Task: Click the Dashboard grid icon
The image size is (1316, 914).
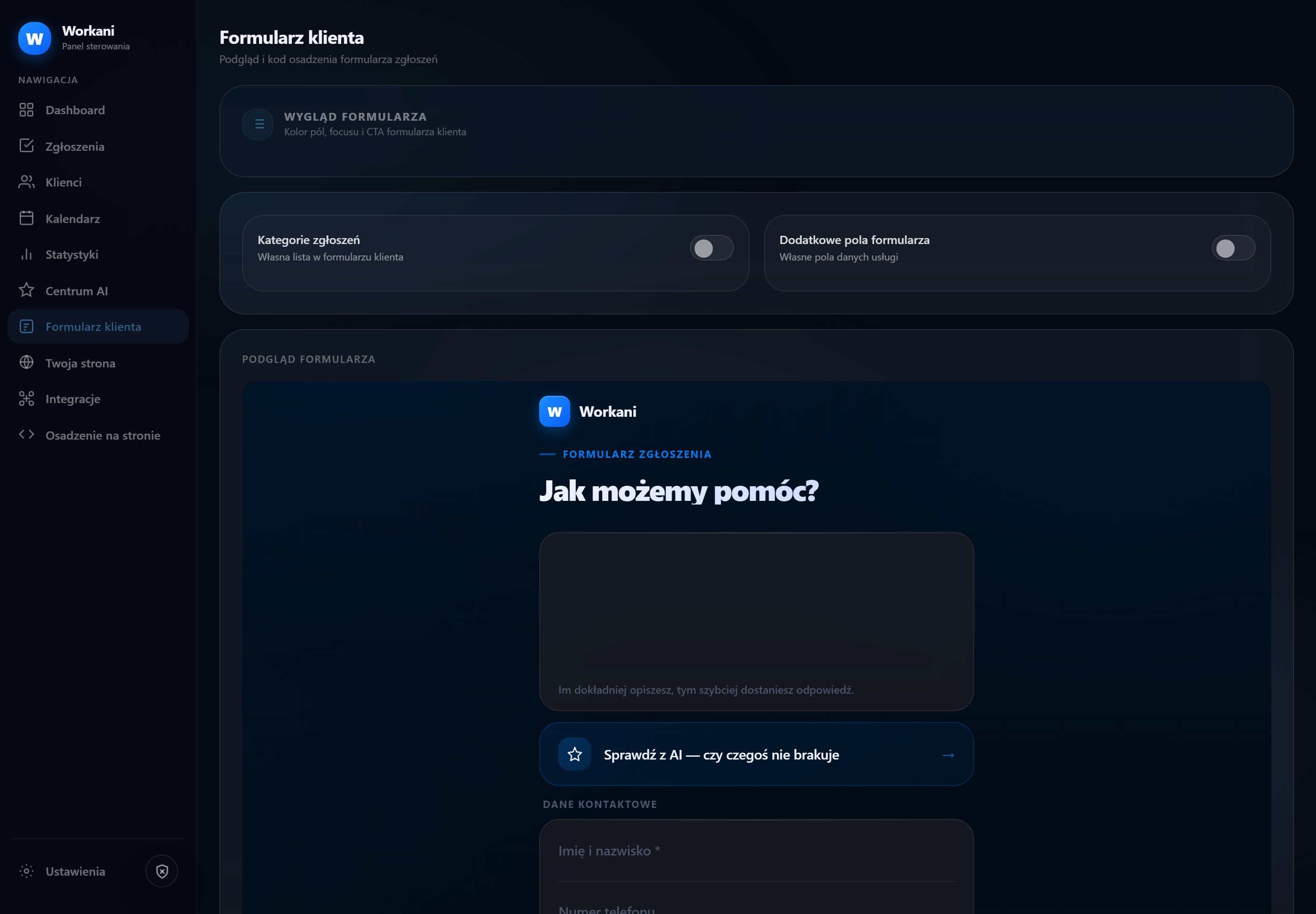Action: click(x=27, y=110)
